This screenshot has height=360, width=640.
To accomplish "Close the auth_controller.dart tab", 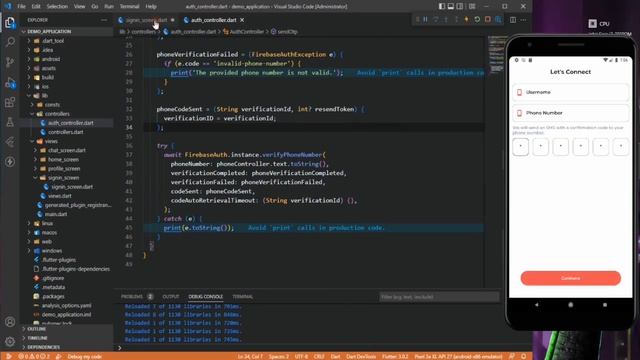I will pos(242,20).
